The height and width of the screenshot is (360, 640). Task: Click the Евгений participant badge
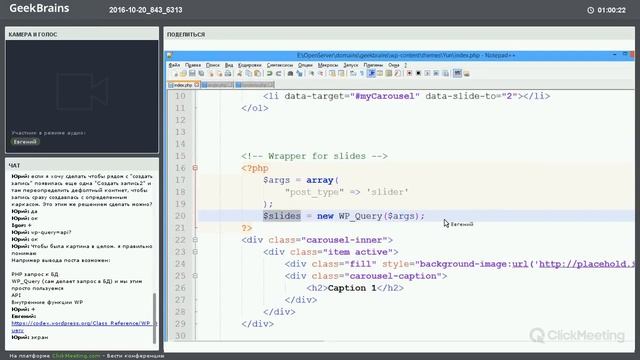pos(25,142)
